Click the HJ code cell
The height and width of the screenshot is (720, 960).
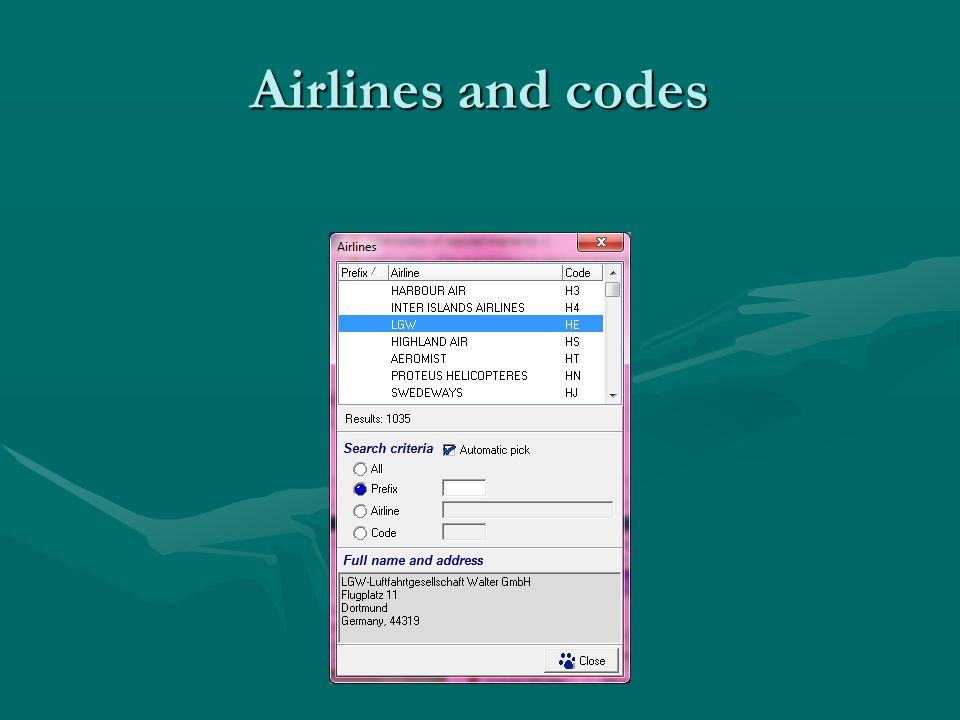click(571, 394)
